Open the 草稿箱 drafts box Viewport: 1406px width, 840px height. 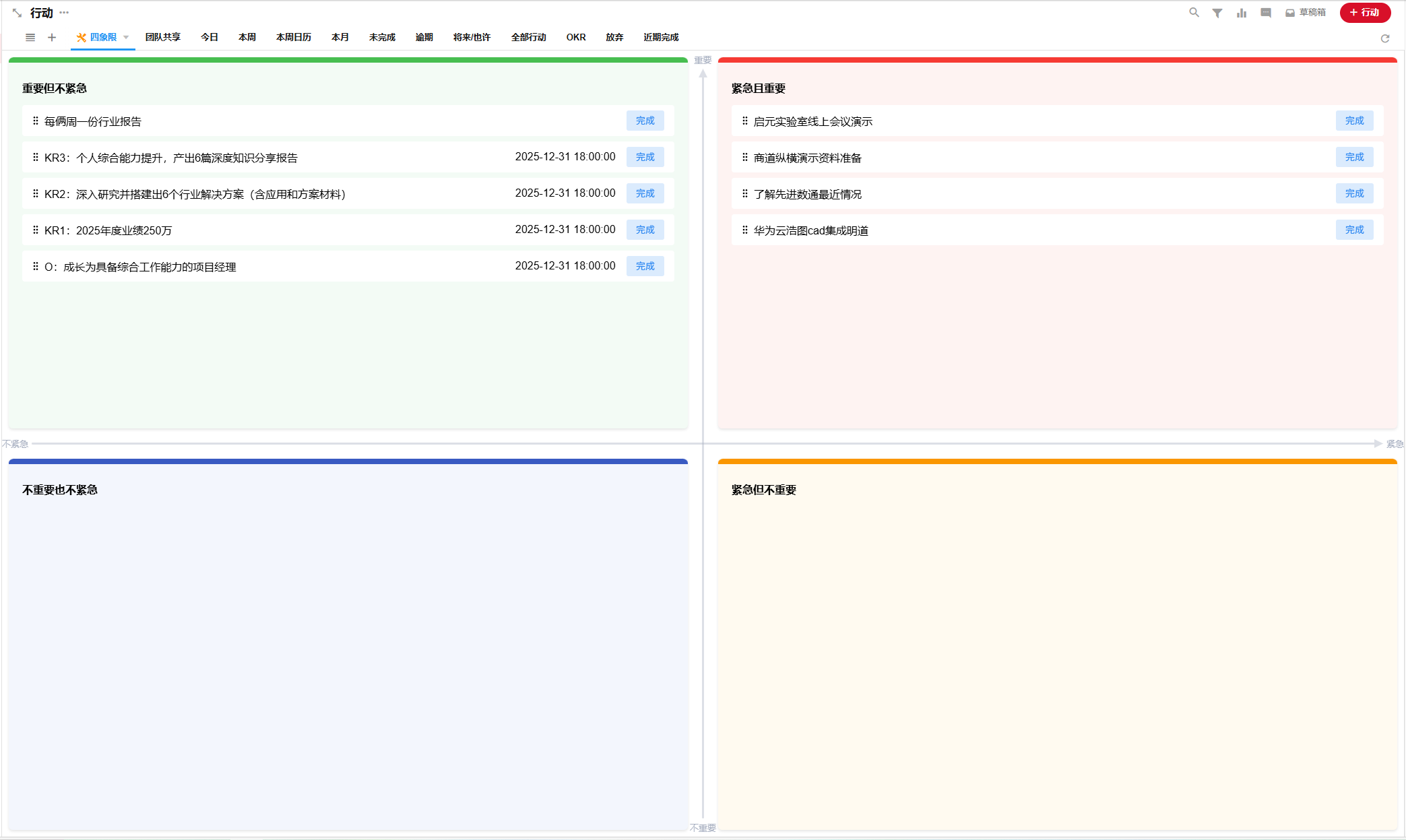[1306, 13]
